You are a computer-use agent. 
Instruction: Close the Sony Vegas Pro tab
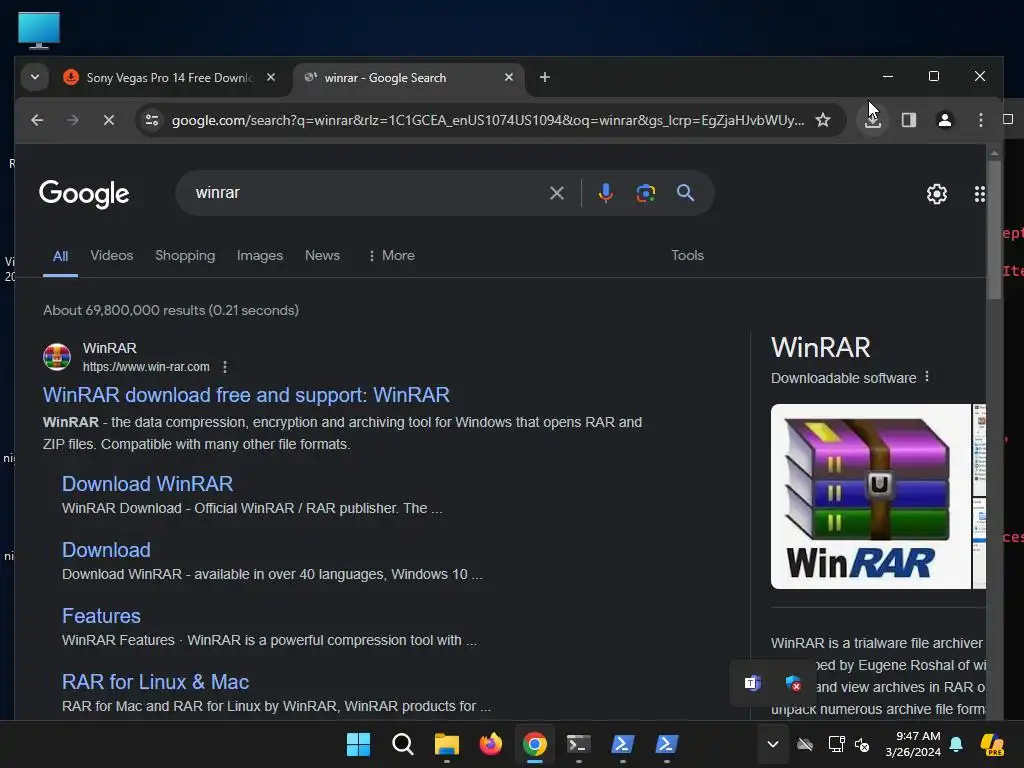coord(271,77)
